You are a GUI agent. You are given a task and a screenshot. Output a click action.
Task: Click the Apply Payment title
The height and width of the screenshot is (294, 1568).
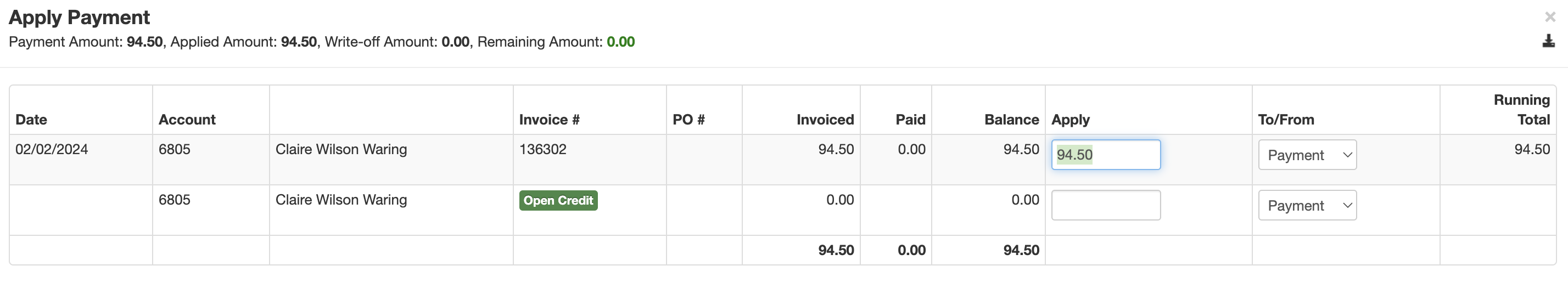tap(79, 17)
